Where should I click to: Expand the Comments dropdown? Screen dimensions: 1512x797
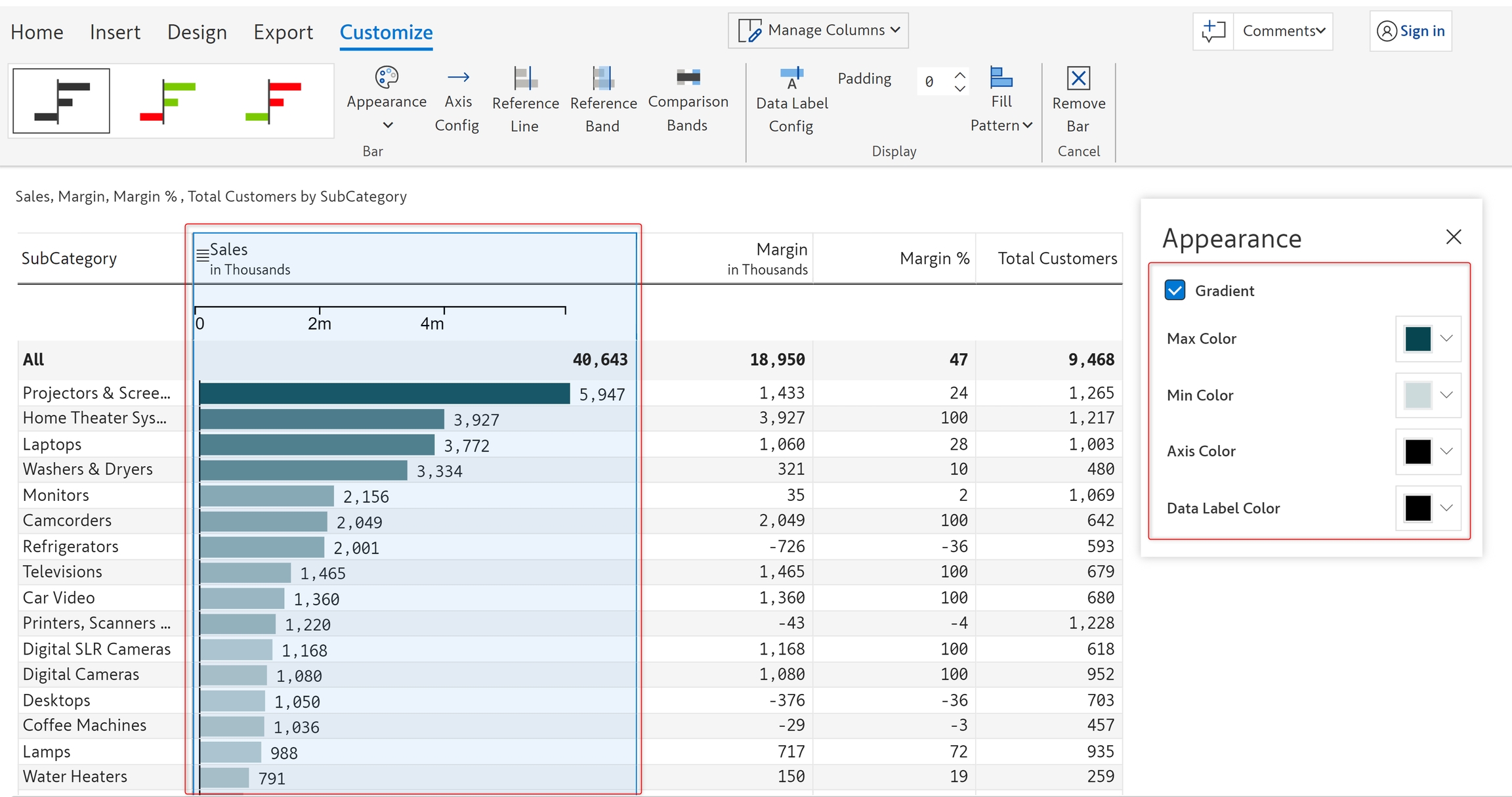click(1284, 31)
